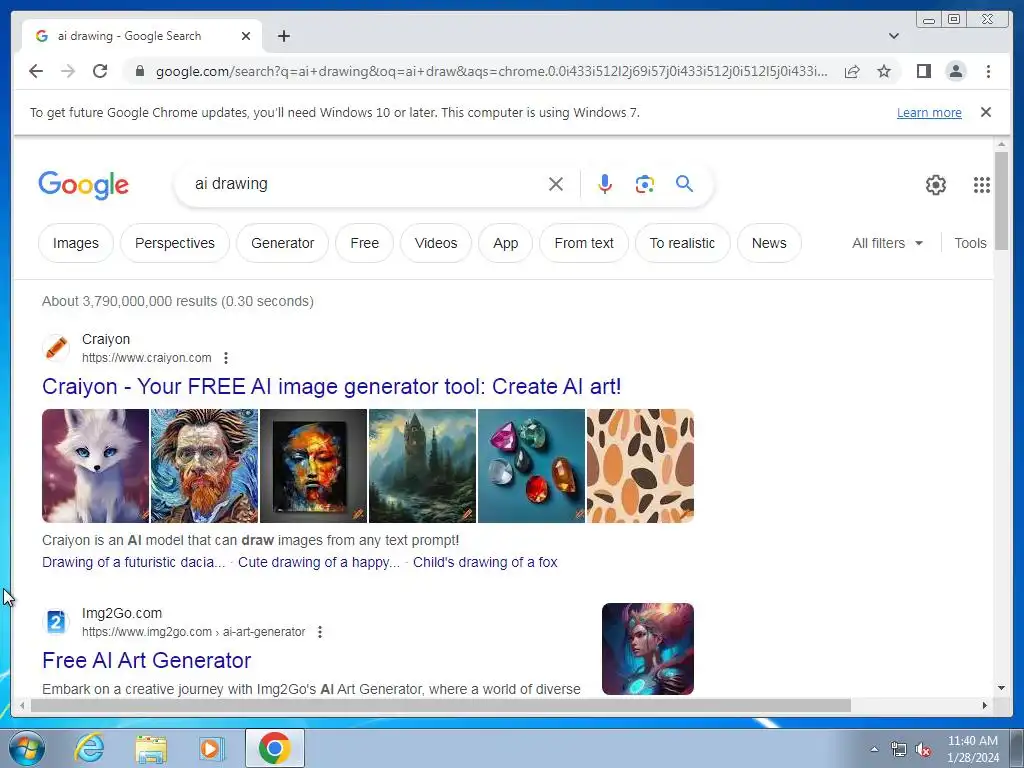The height and width of the screenshot is (768, 1024).
Task: Open the castle landscape thumbnail
Action: (423, 466)
